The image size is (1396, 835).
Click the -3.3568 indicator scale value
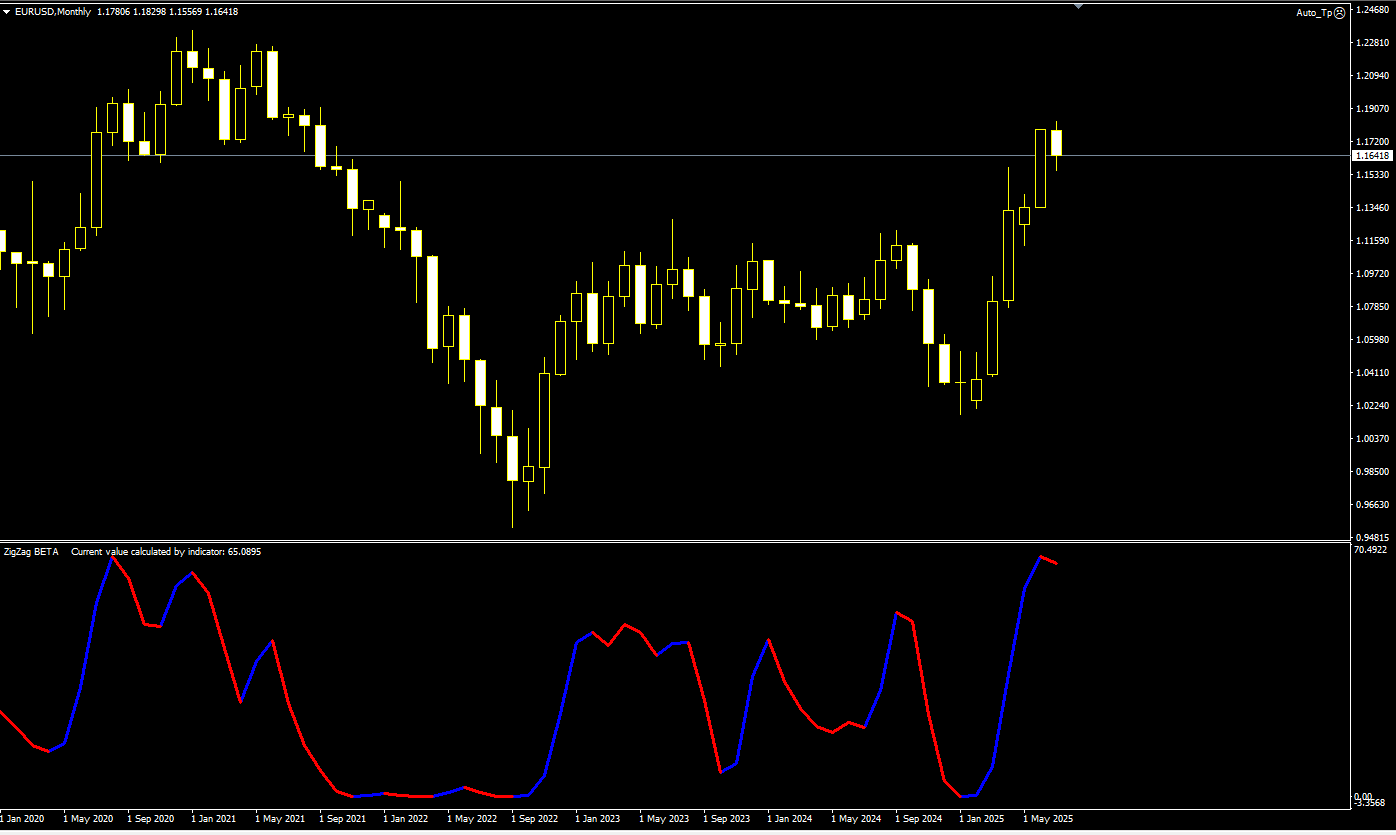pos(1370,803)
